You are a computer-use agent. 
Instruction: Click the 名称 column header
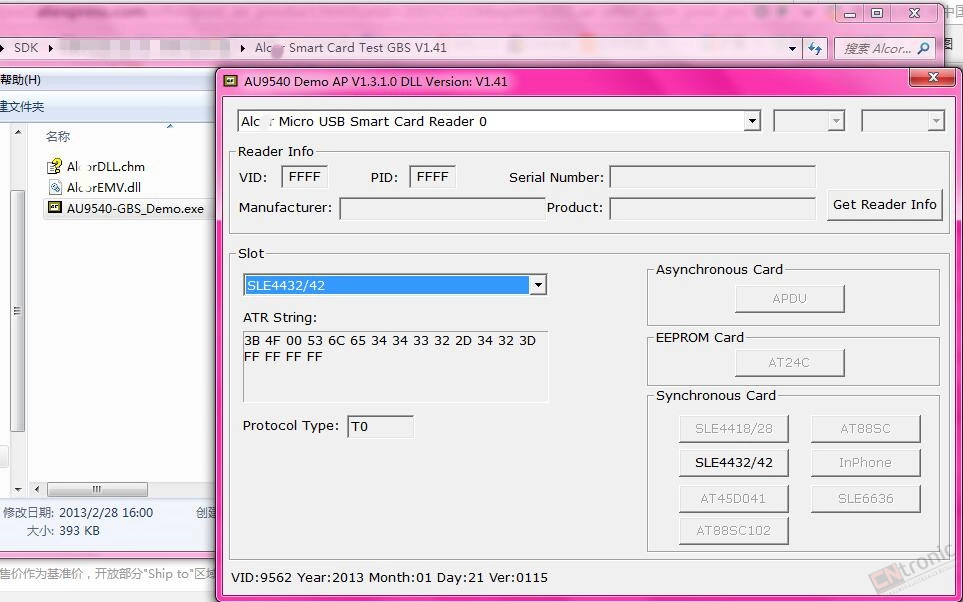[58, 136]
